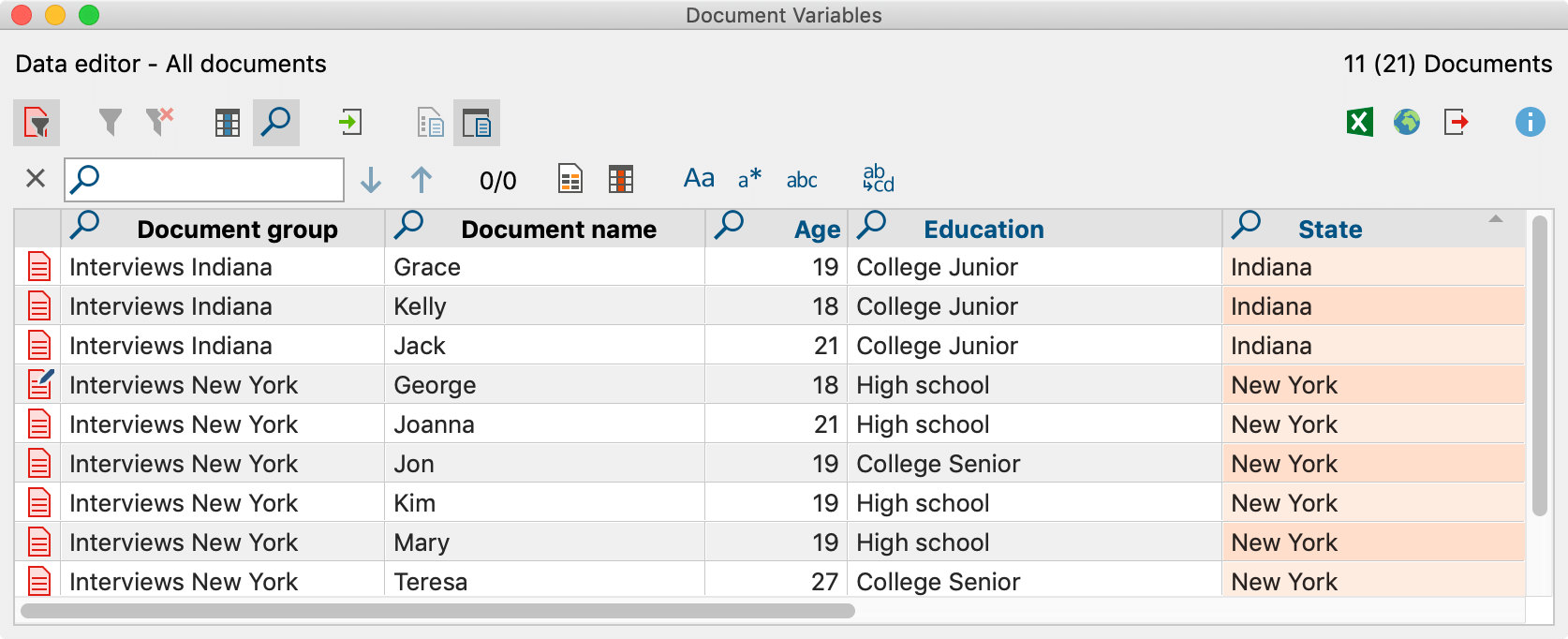Click the export red arrow icon
Screen dimensions: 1568x639
pos(1456,122)
